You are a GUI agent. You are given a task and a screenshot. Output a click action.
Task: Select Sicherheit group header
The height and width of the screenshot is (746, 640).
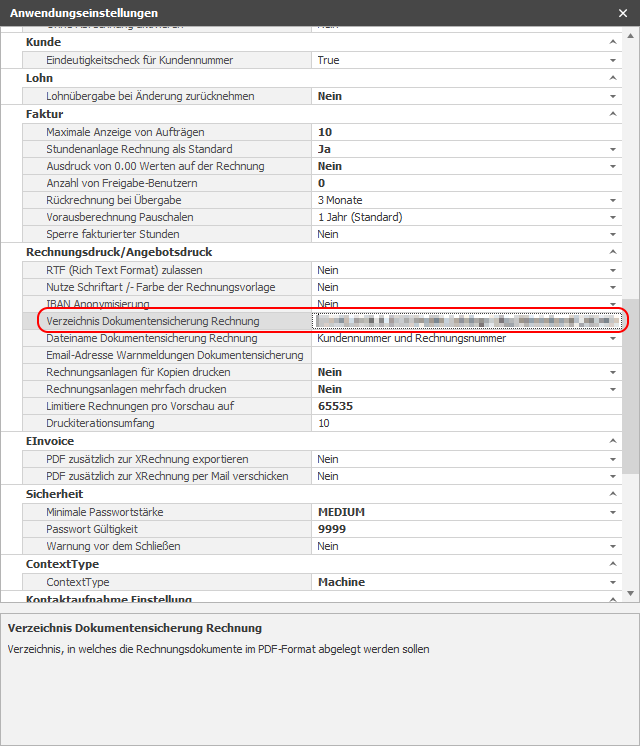(54, 494)
